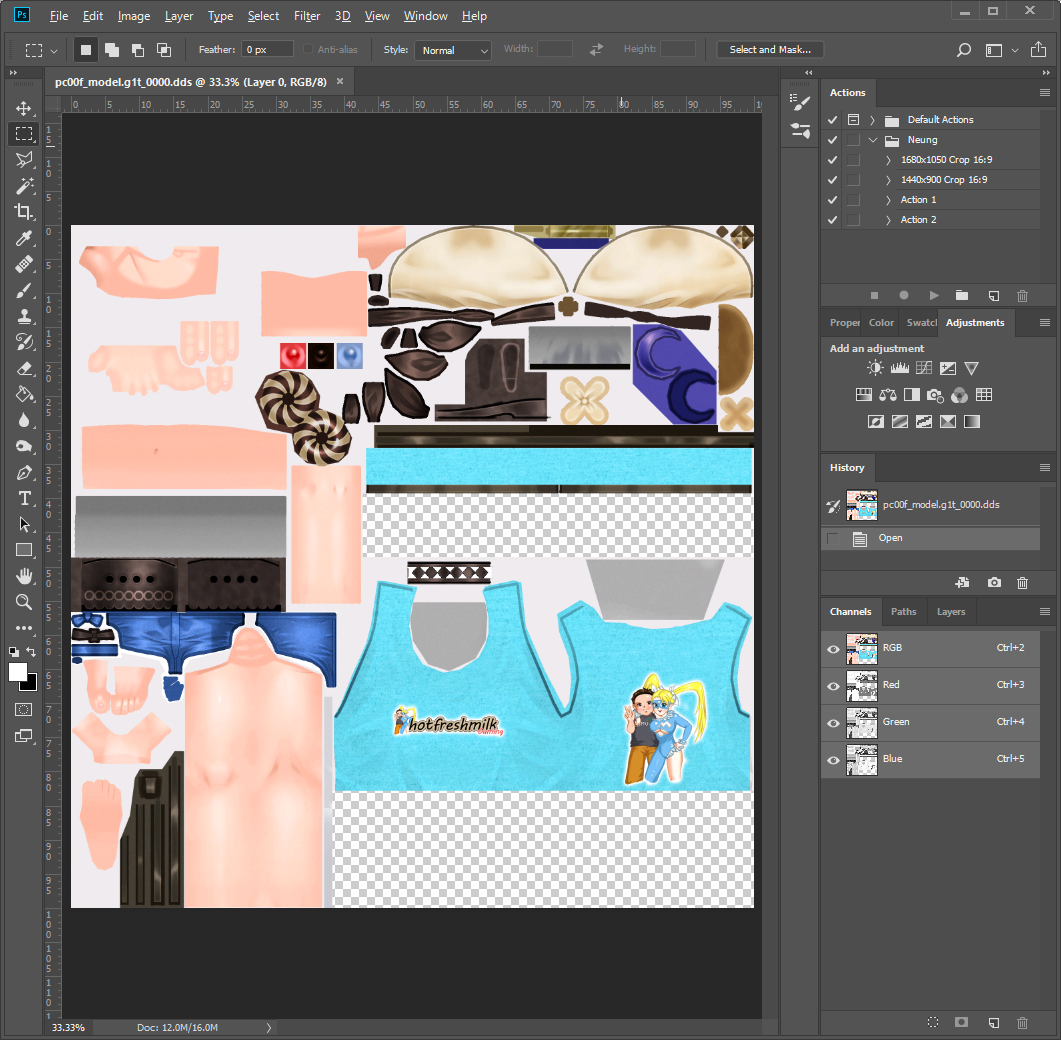Collapse the Neung action set
The height and width of the screenshot is (1040, 1061).
tap(873, 140)
